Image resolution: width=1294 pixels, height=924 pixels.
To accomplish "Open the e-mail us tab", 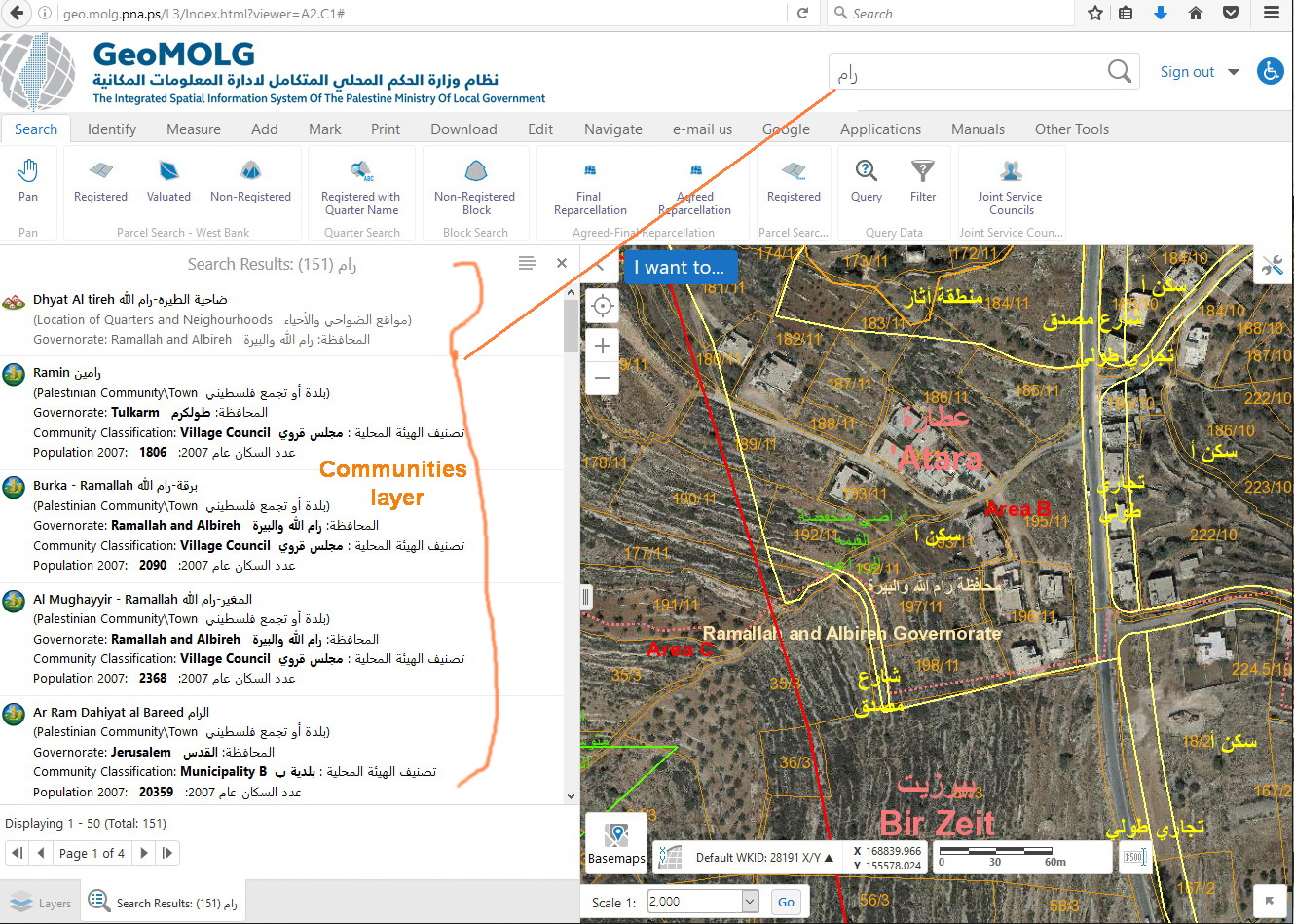I will (702, 129).
